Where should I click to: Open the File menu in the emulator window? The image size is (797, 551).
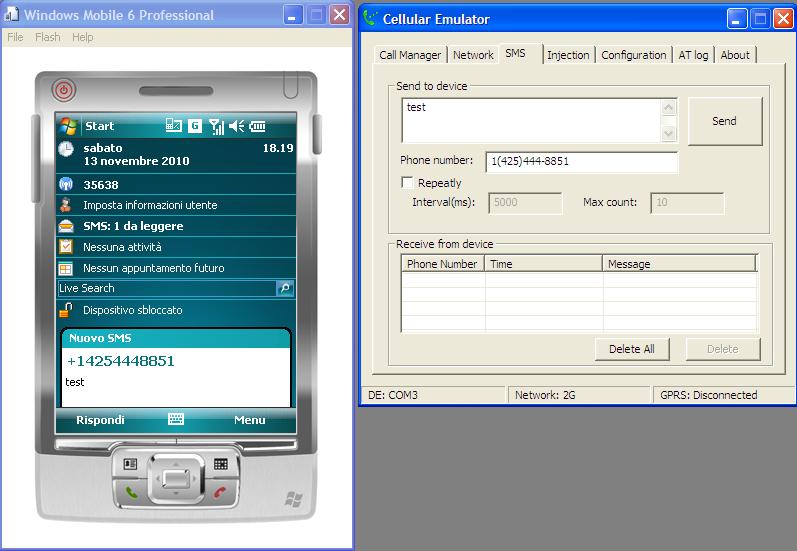coord(15,37)
